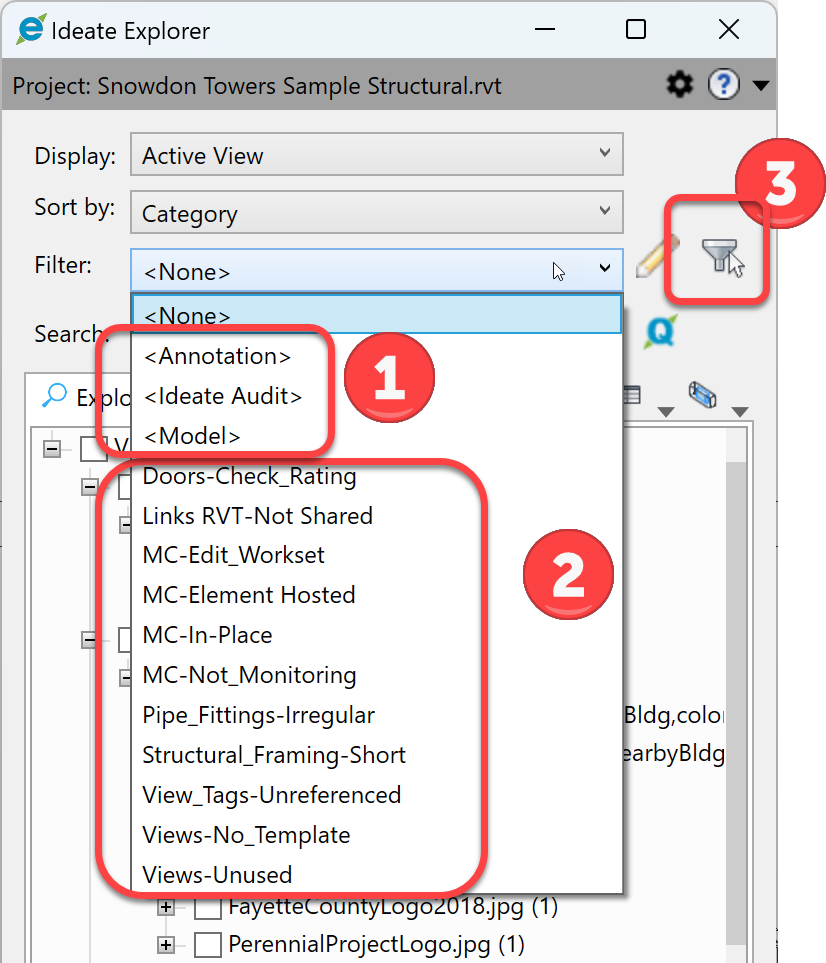Screen dimensions: 826x963
Task: Select the <Model> filter
Action: point(377,436)
